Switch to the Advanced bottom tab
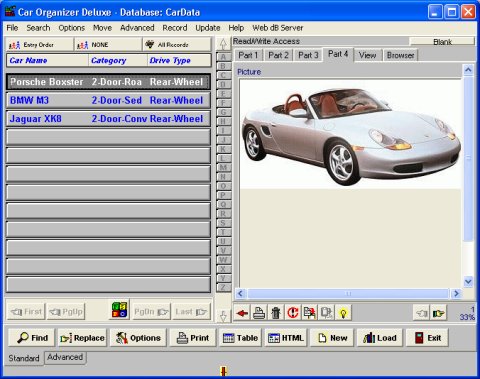 (x=65, y=357)
